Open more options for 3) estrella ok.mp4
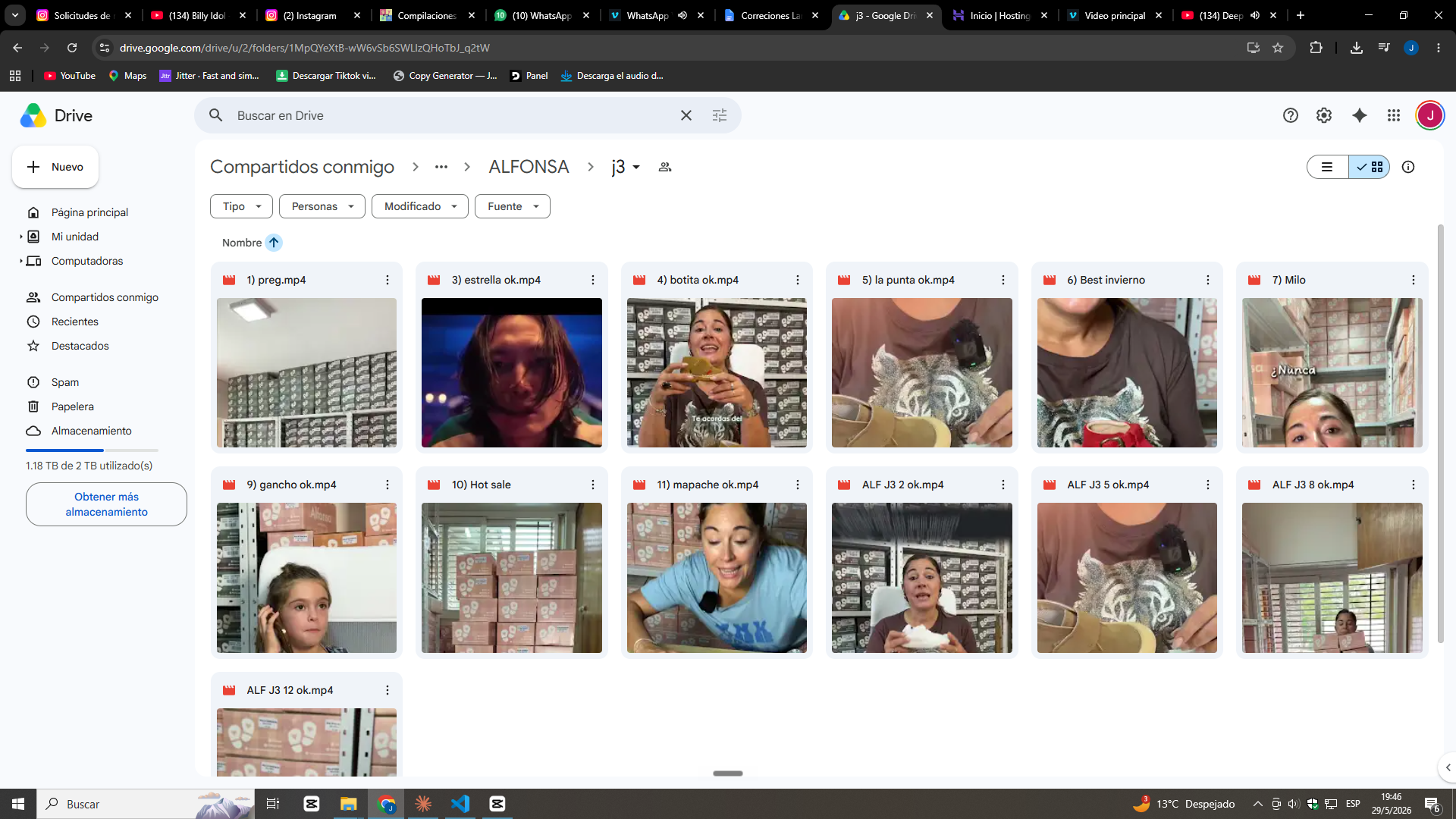 pos(593,280)
